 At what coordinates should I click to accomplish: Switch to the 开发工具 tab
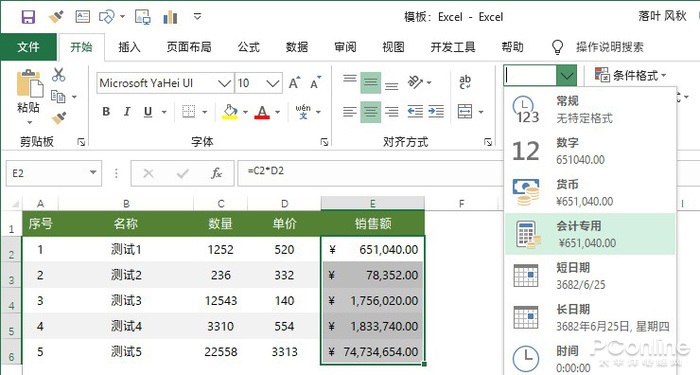click(453, 47)
